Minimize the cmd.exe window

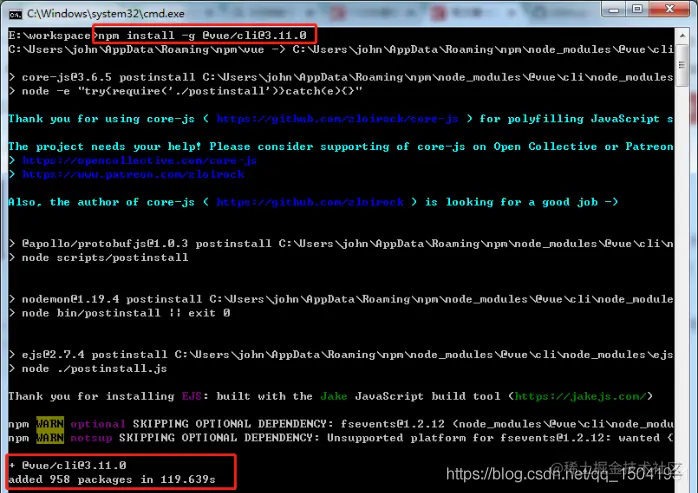(614, 9)
